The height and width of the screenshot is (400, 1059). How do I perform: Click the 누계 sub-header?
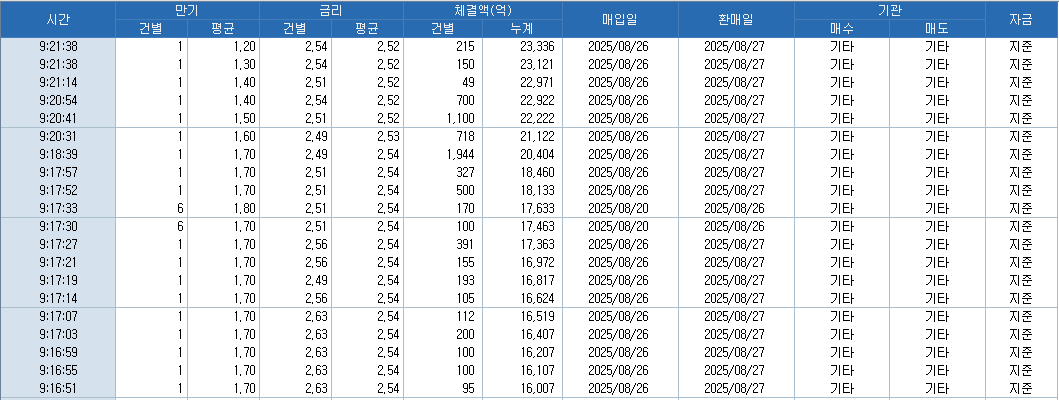pyautogui.click(x=522, y=29)
